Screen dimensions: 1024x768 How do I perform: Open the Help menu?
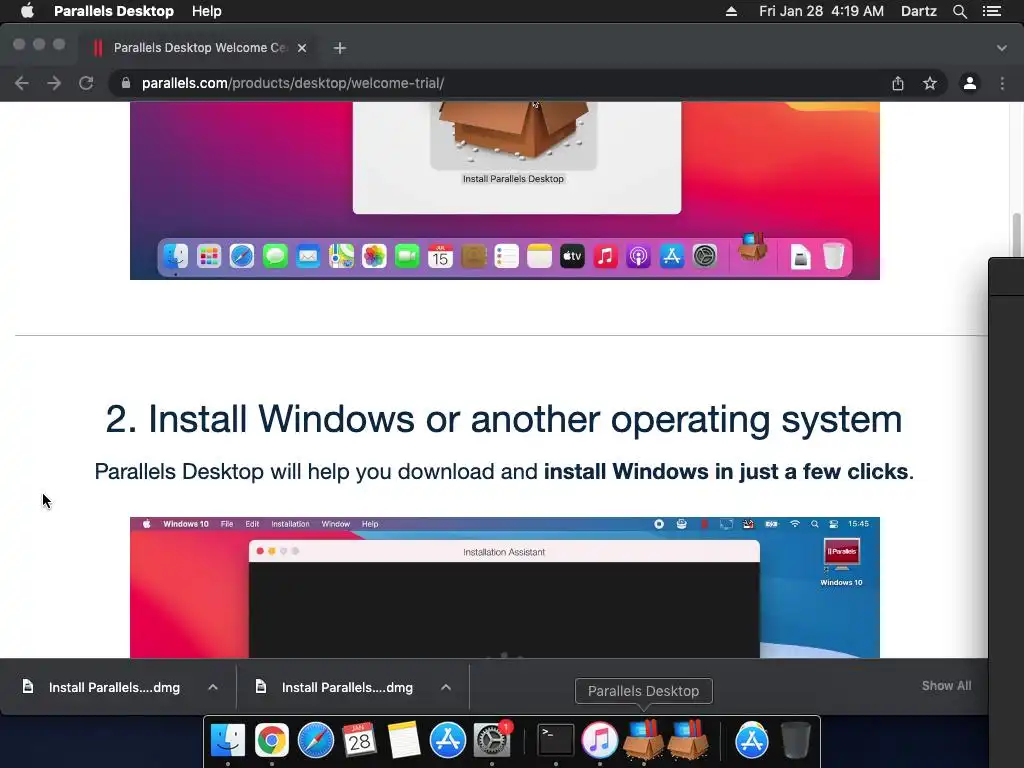pyautogui.click(x=206, y=11)
